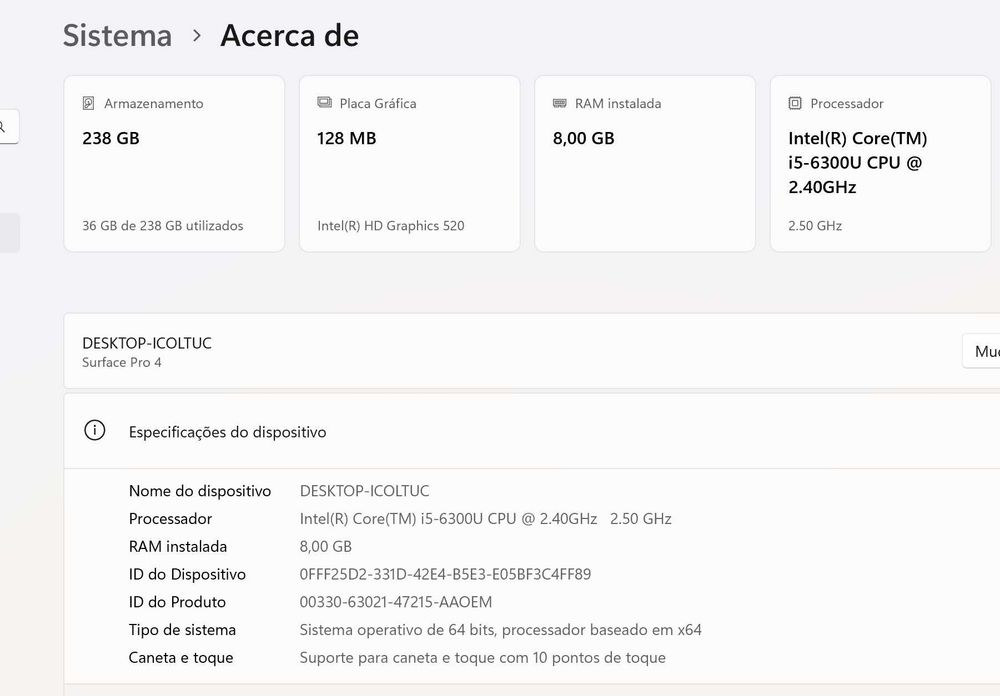The width and height of the screenshot is (1000, 696).
Task: Click the DESKTOP-ICOLTUC header name
Action: (x=147, y=343)
